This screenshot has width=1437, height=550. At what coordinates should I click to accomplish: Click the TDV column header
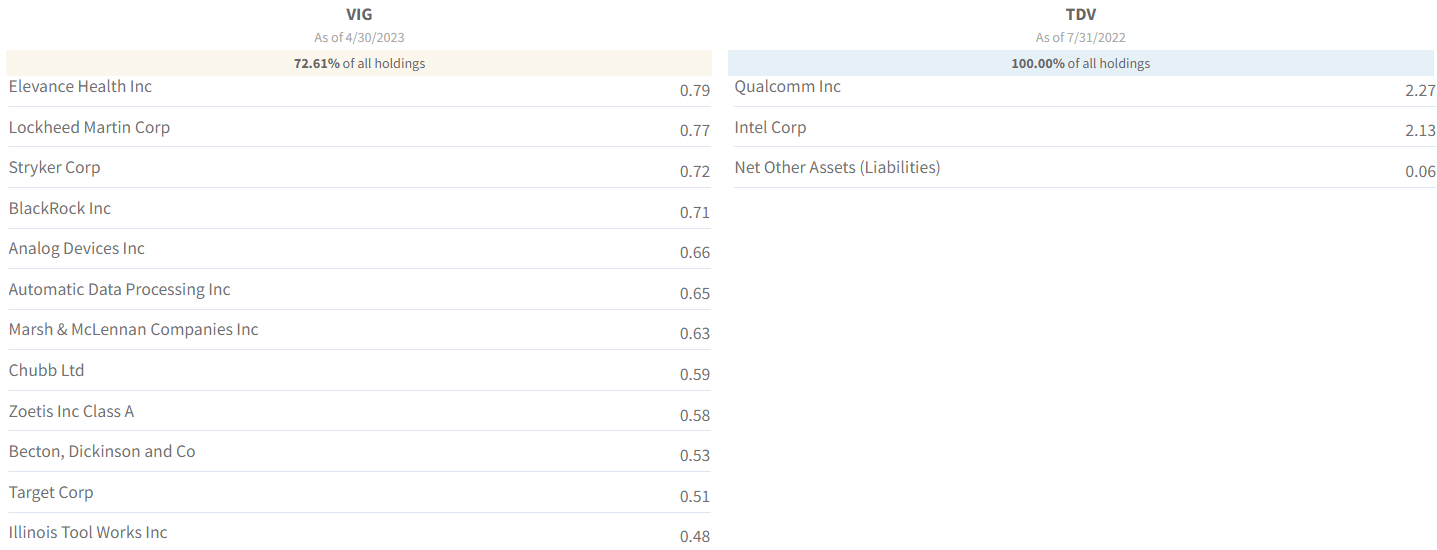click(x=1081, y=15)
